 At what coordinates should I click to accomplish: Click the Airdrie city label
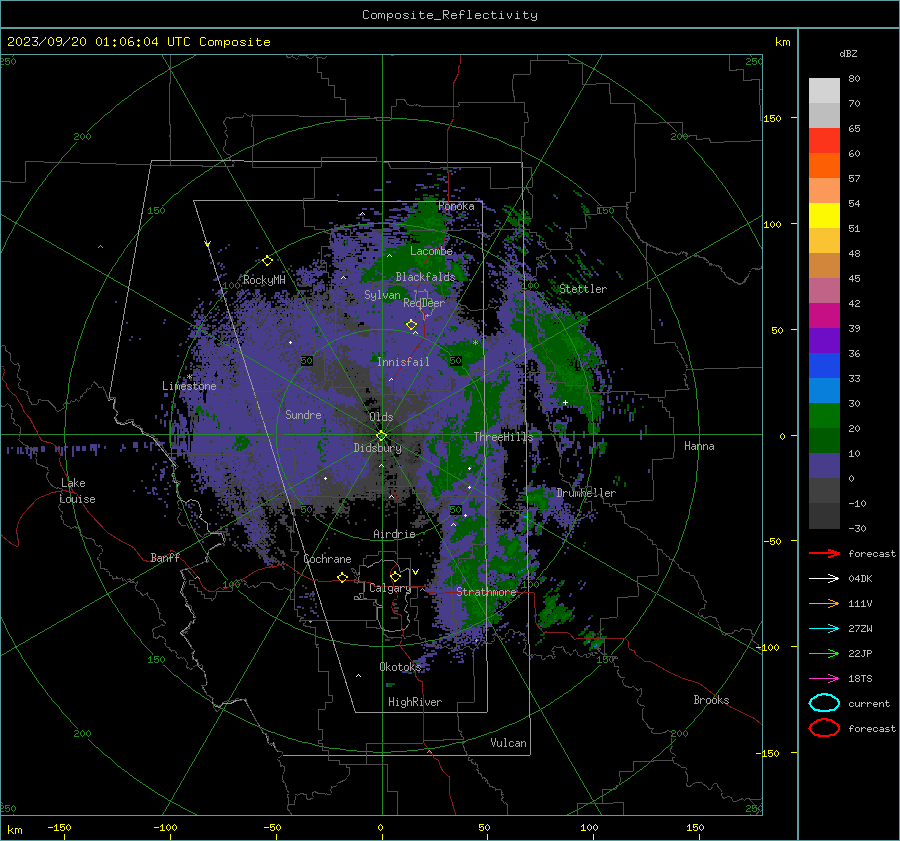click(394, 534)
